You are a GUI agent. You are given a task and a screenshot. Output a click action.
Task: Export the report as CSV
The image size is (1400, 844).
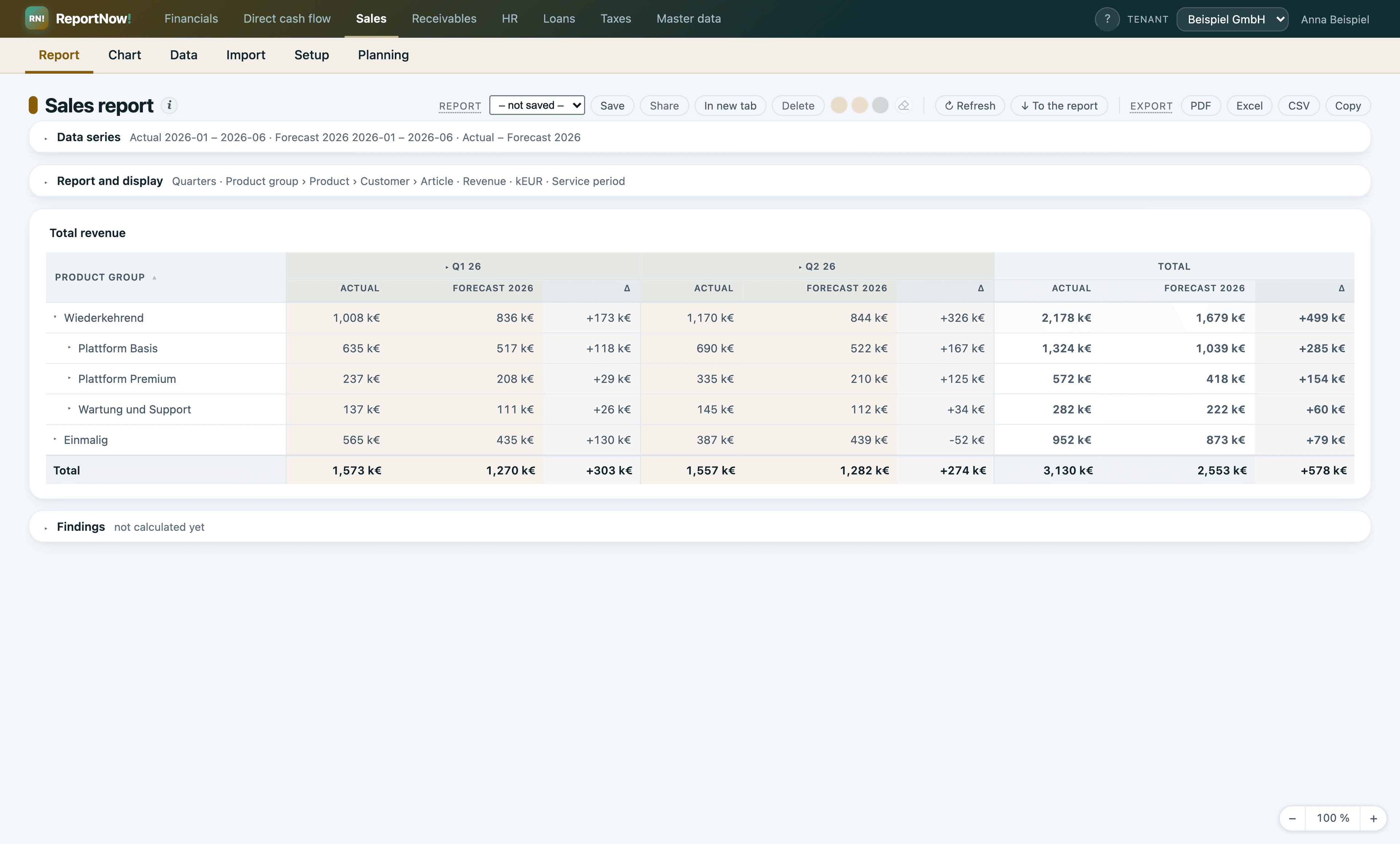pyautogui.click(x=1299, y=106)
